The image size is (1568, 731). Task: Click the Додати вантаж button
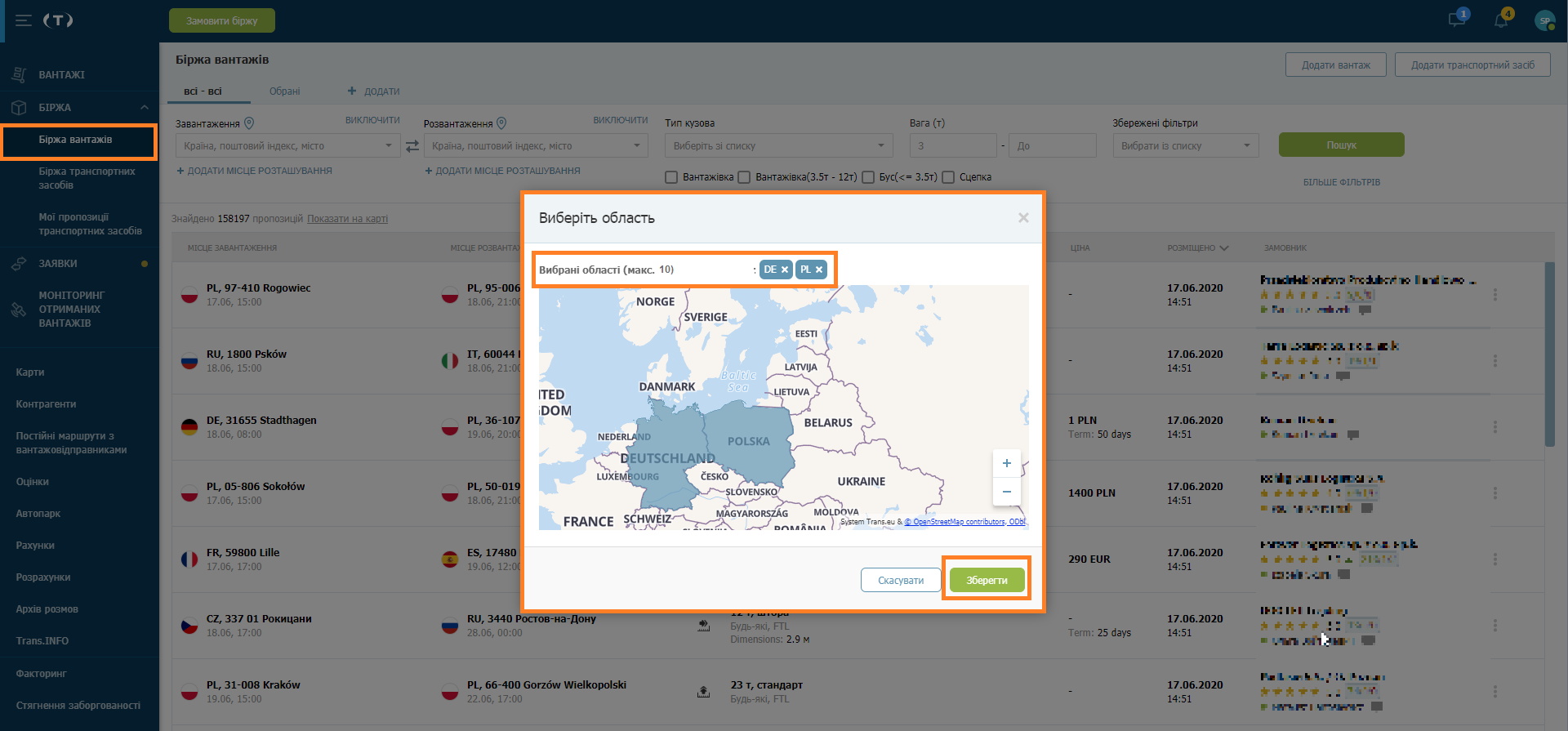(x=1335, y=65)
